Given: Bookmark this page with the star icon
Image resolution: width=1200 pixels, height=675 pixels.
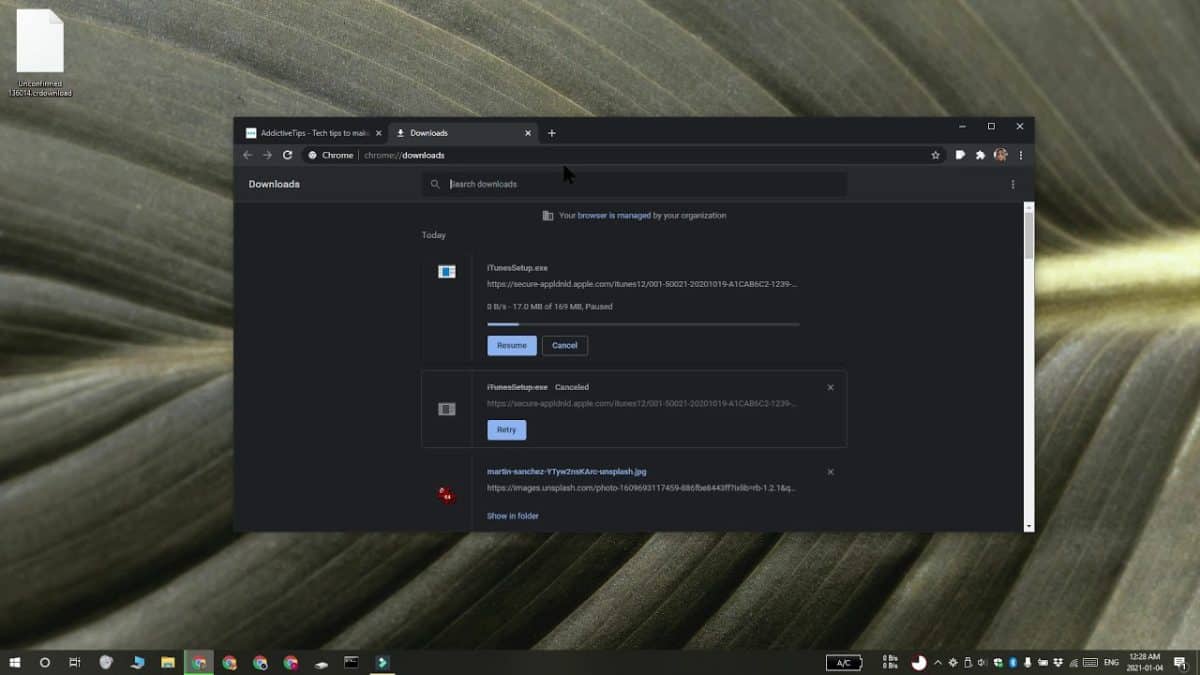Looking at the screenshot, I should (936, 155).
